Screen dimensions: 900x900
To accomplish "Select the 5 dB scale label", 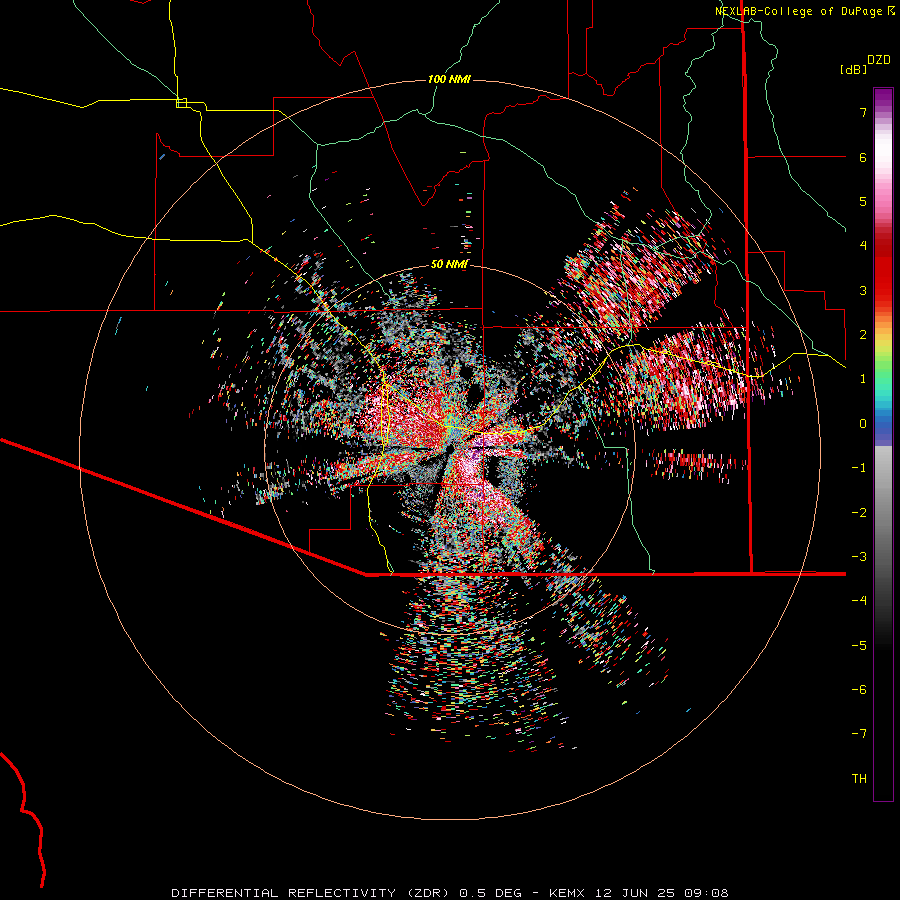I will 863,201.
